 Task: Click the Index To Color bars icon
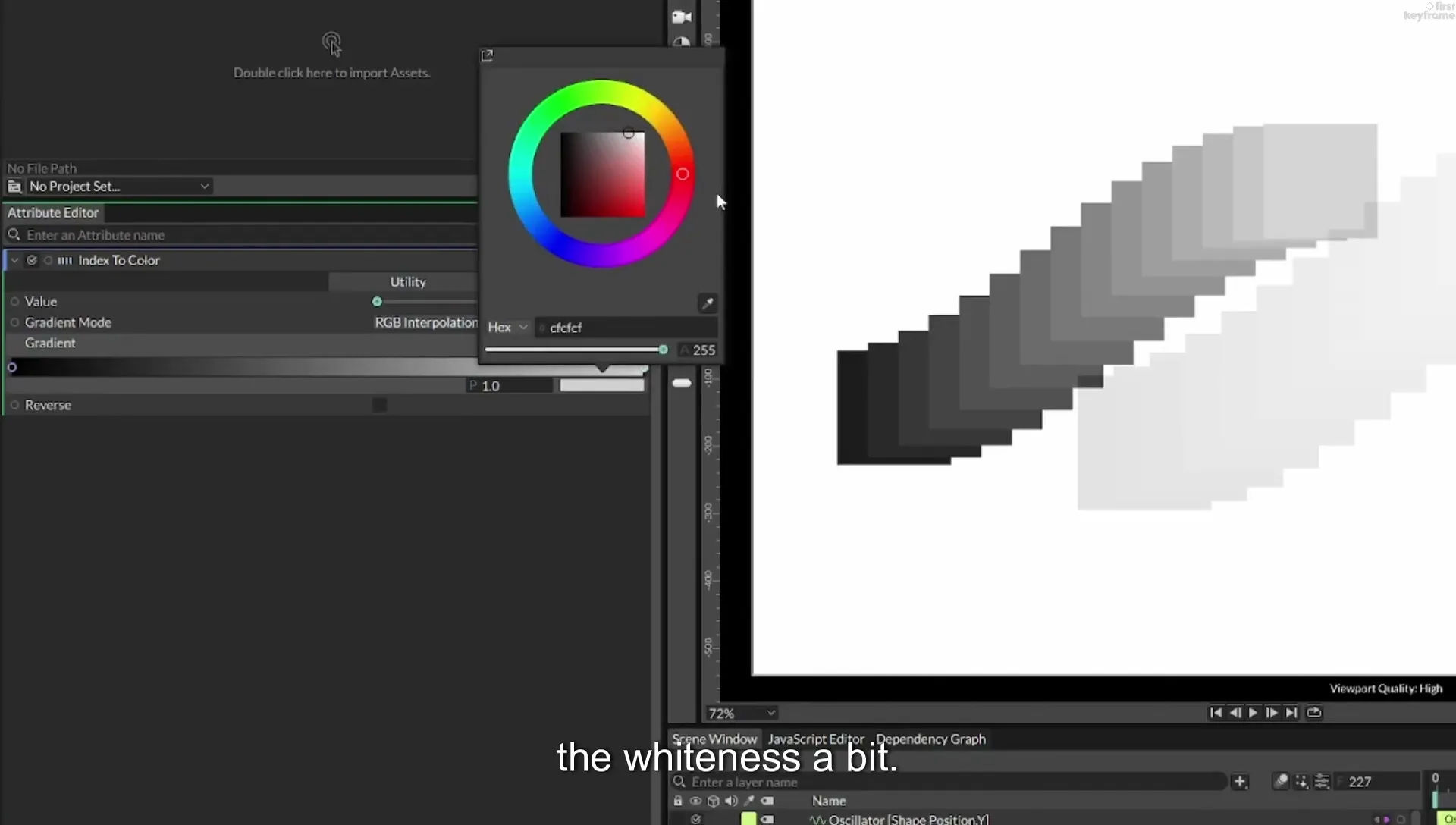coord(65,260)
